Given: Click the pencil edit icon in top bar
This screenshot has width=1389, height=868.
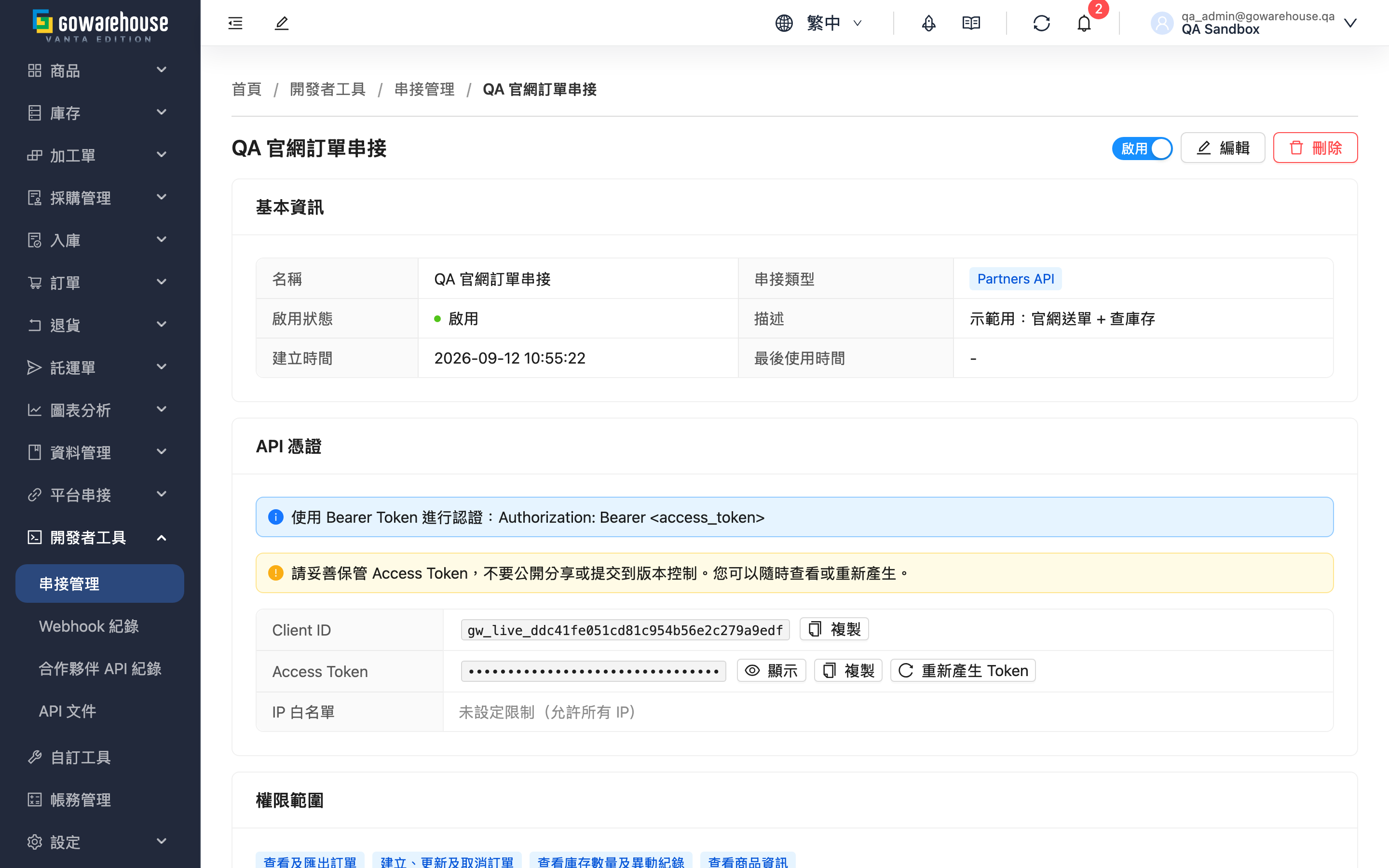Looking at the screenshot, I should [x=281, y=23].
